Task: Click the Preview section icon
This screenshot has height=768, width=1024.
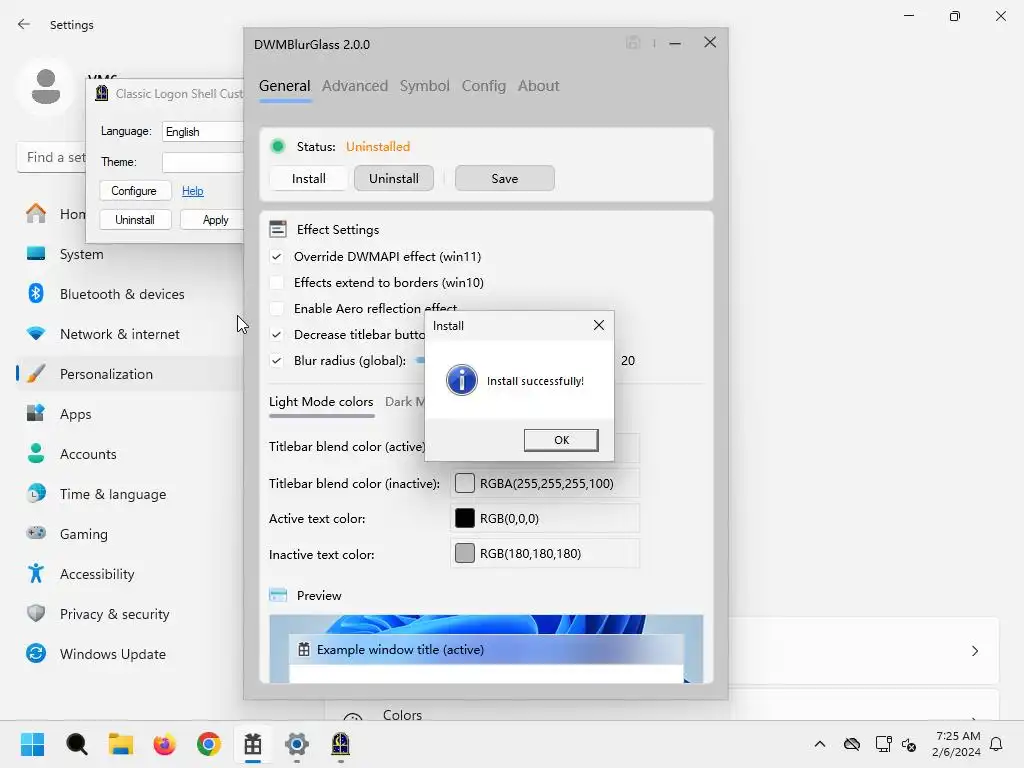Action: click(278, 595)
